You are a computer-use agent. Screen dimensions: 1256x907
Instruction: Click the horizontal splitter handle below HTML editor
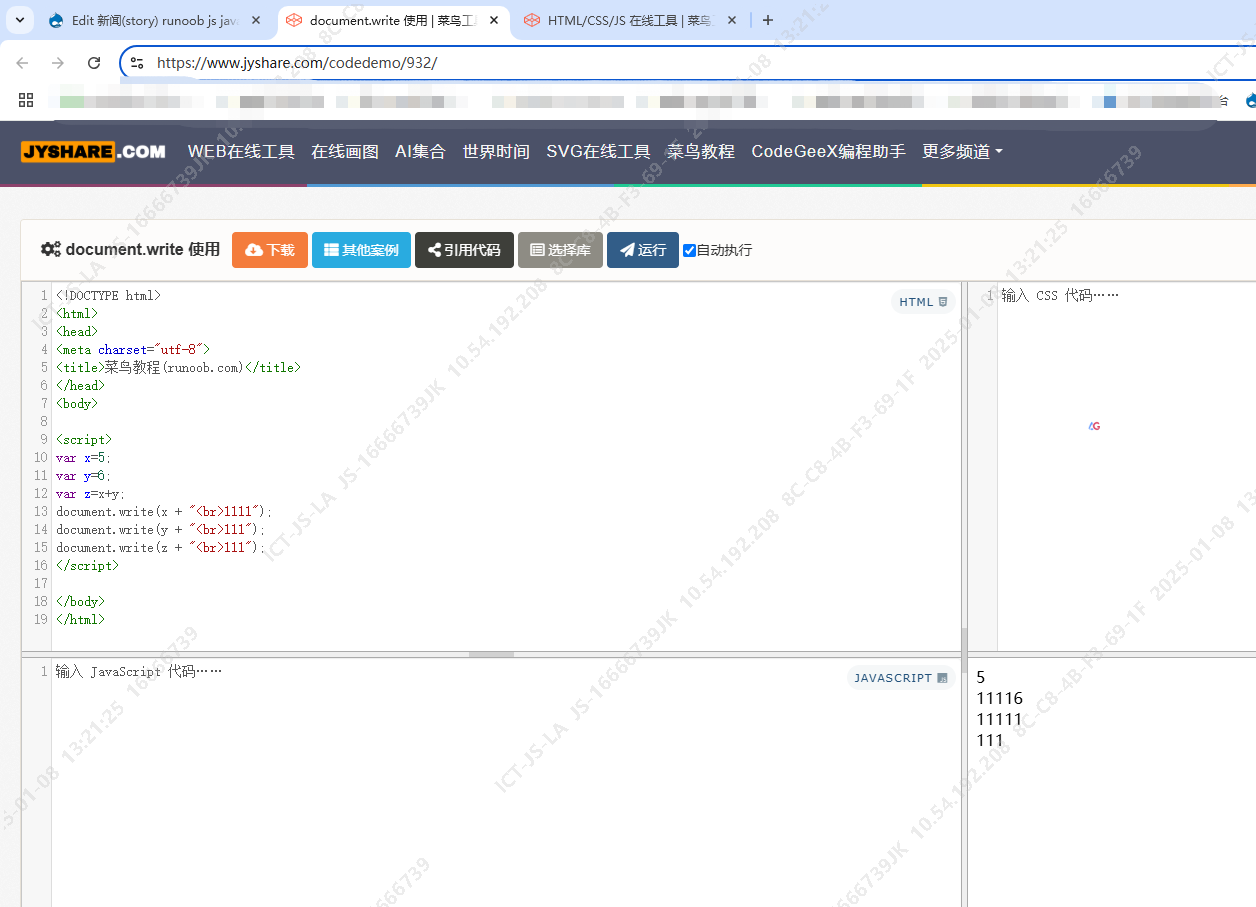(491, 654)
